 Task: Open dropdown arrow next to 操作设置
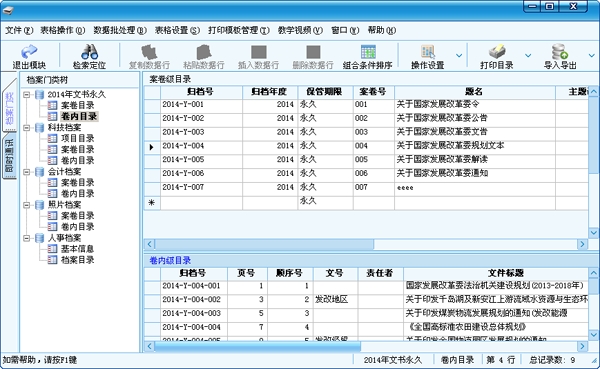pos(459,56)
